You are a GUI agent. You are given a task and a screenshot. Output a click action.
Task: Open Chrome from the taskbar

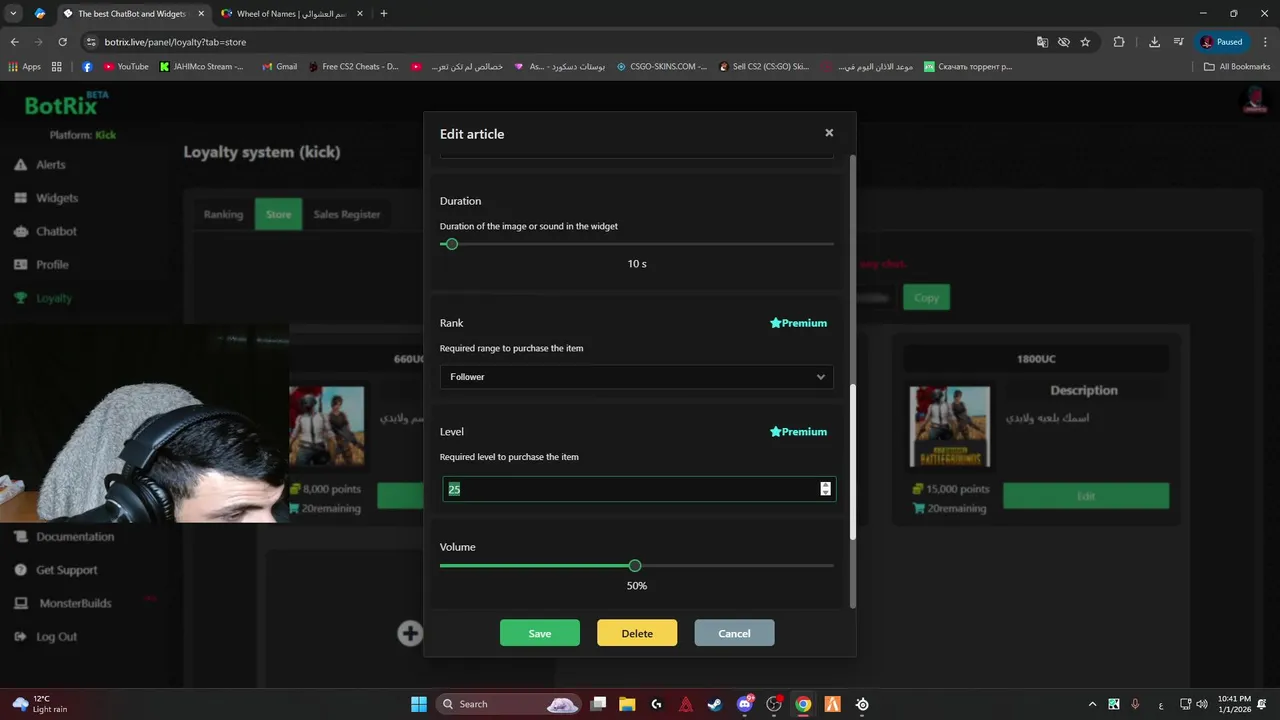tap(803, 704)
